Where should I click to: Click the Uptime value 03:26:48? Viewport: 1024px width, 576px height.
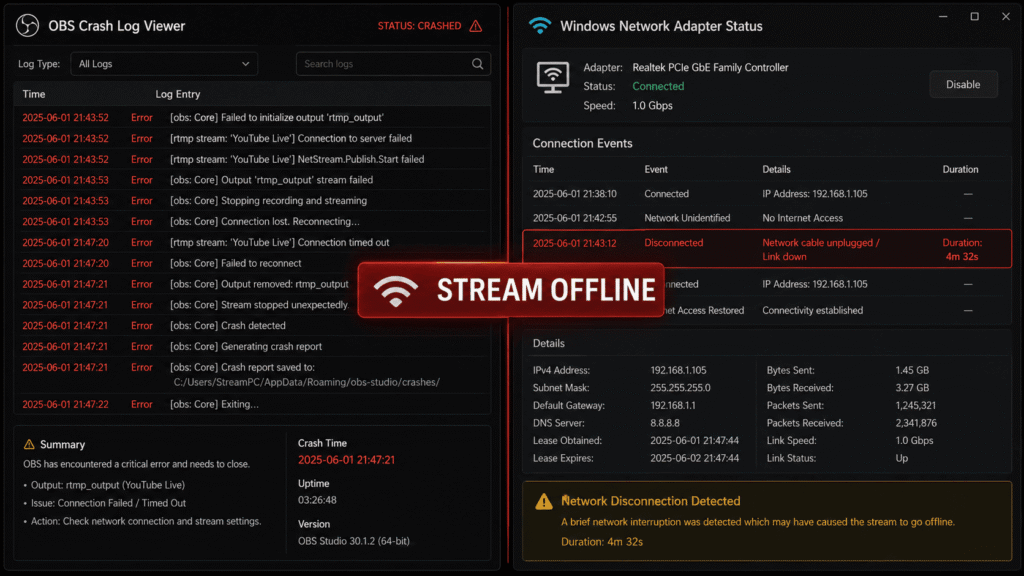(x=317, y=500)
